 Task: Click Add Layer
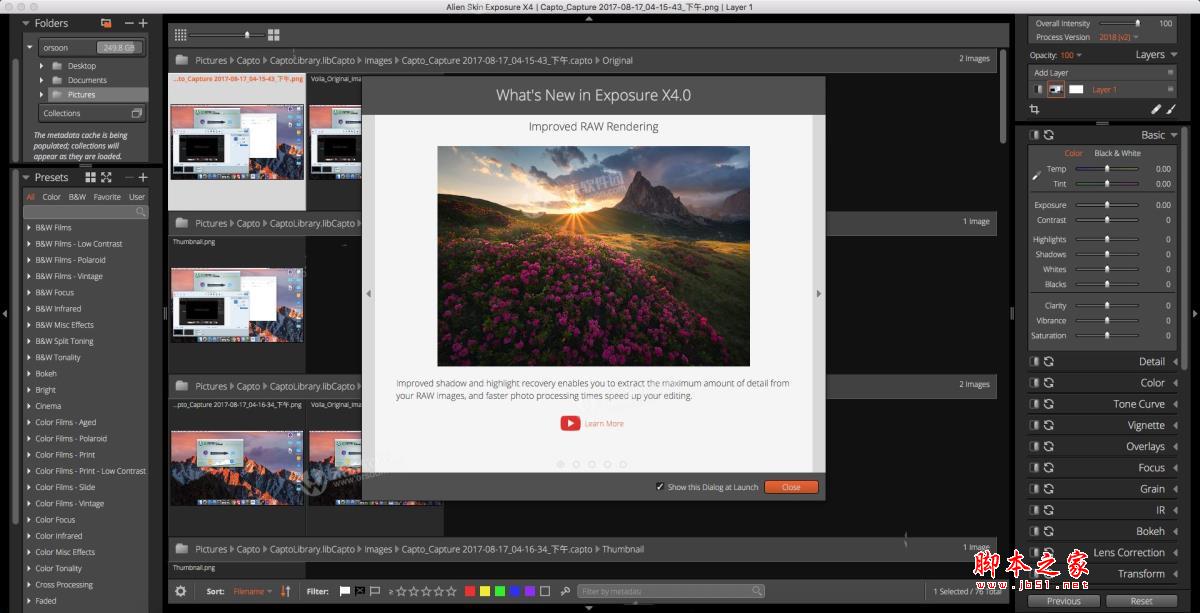click(1051, 73)
